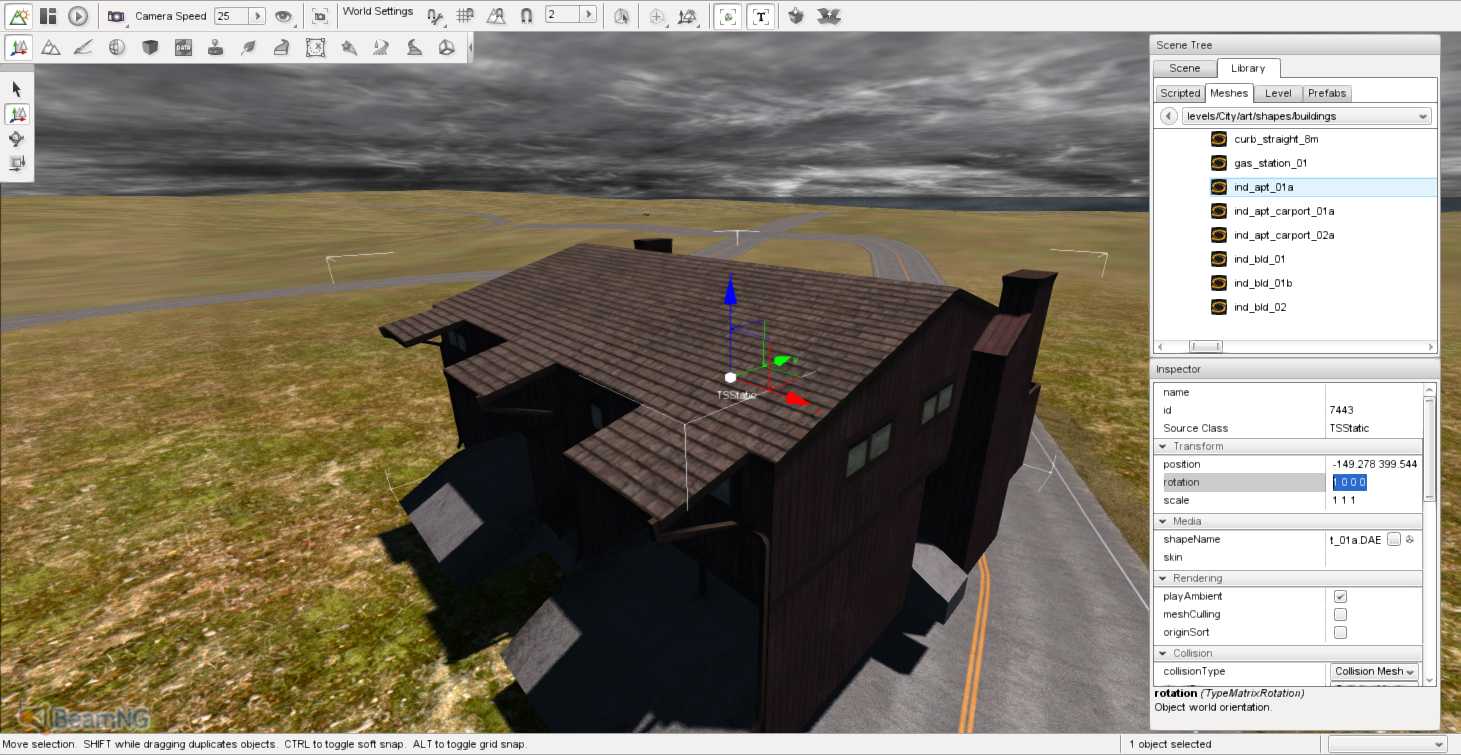1461x755 pixels.
Task: Open the Particle Editor tool
Action: click(x=348, y=47)
